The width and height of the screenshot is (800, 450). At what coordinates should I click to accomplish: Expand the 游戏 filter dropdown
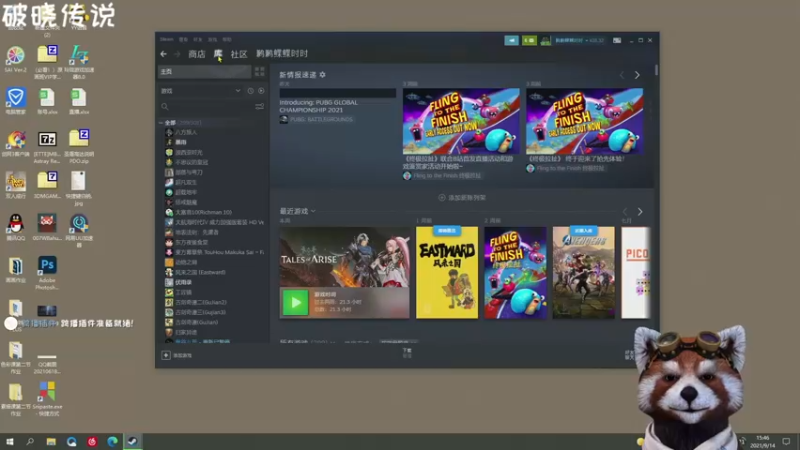tap(238, 91)
